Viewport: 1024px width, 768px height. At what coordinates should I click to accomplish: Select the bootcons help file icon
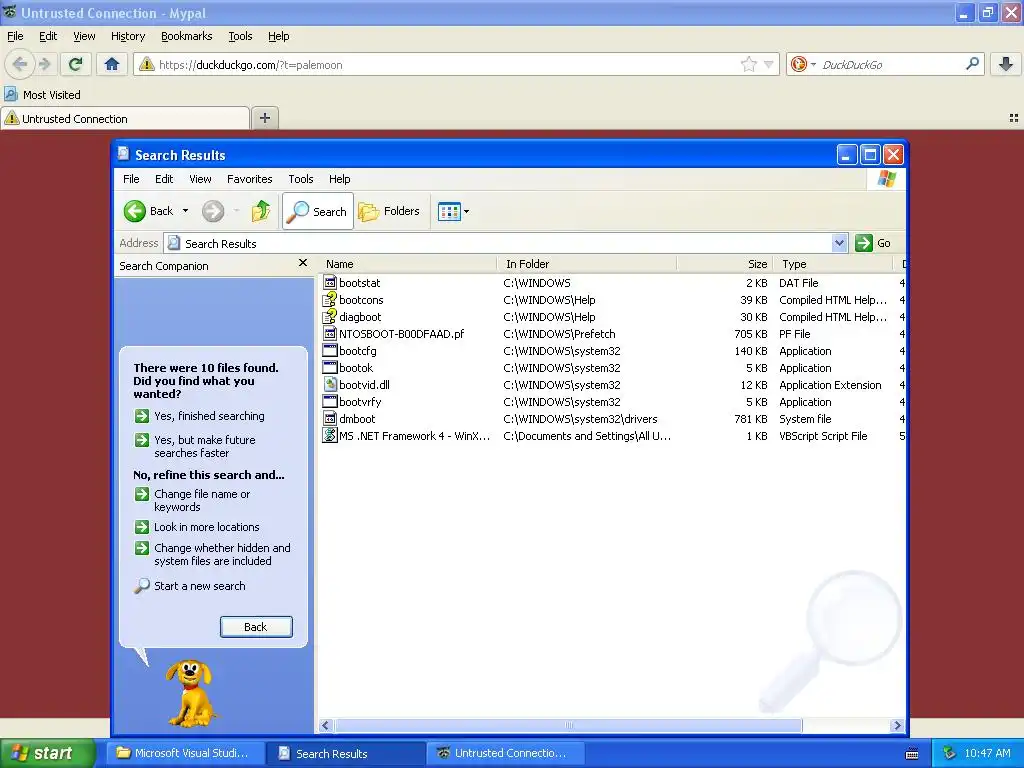tap(330, 300)
